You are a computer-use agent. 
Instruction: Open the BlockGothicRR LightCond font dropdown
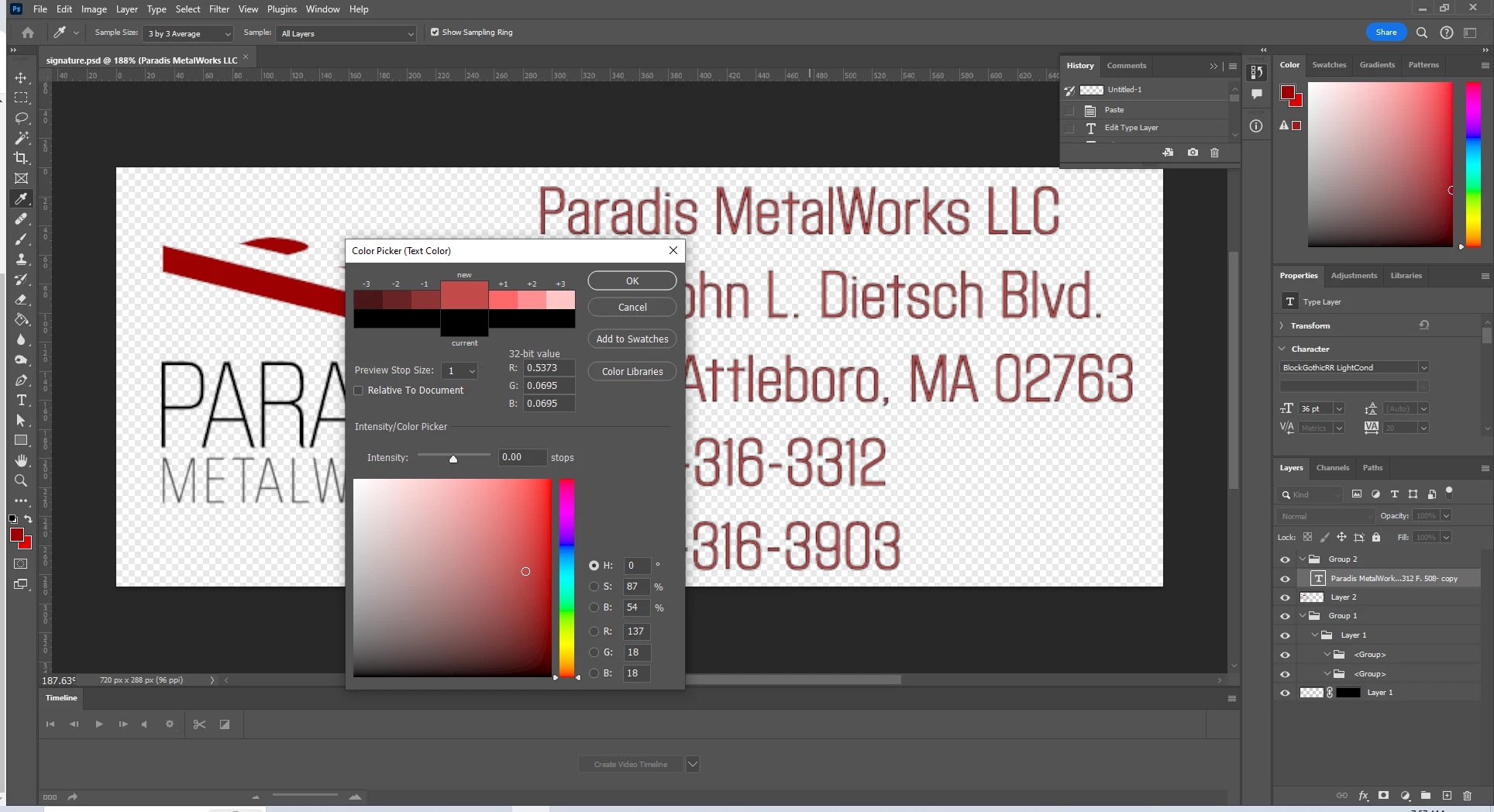tap(1423, 367)
